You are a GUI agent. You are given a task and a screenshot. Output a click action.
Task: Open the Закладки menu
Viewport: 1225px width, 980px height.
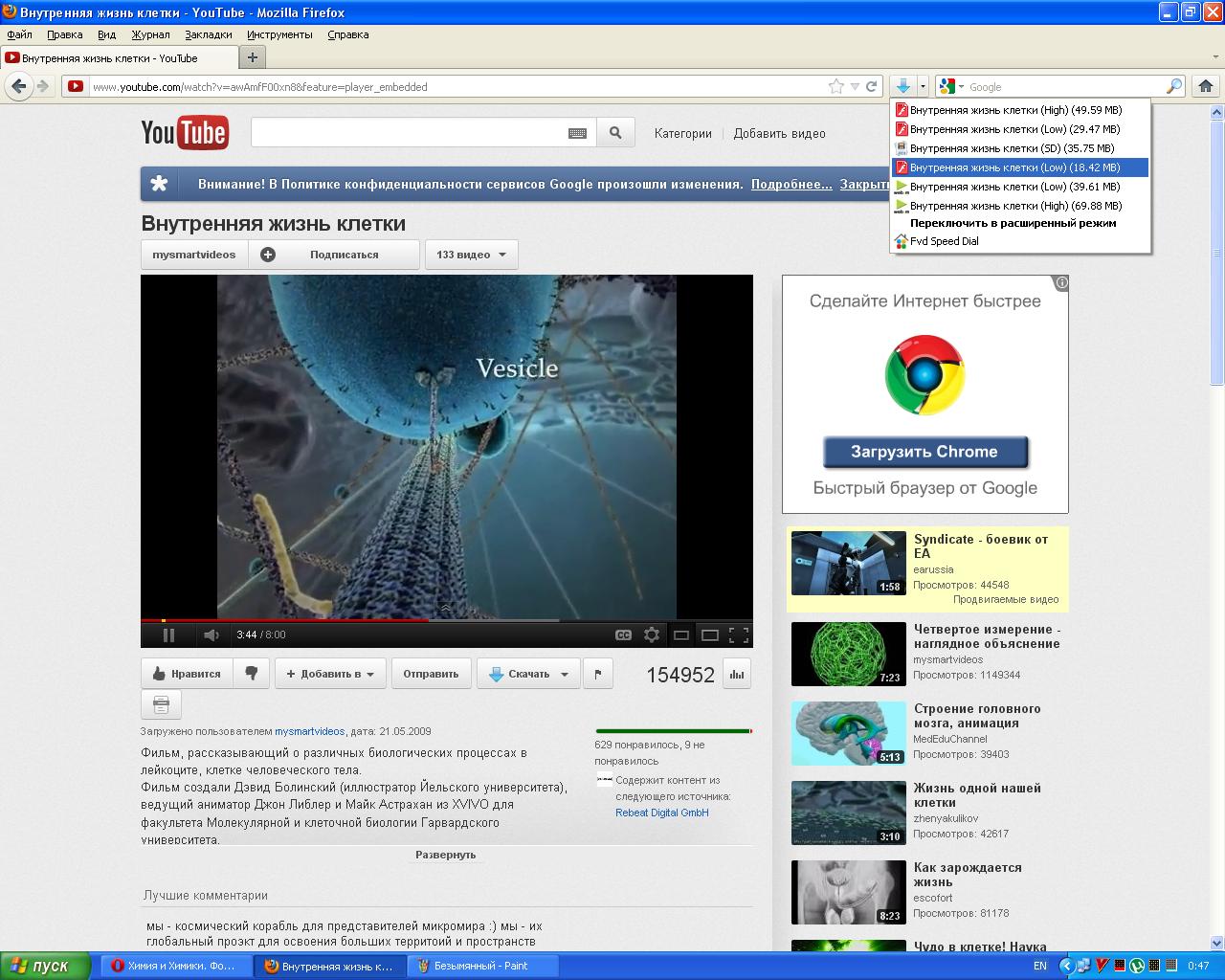point(208,34)
